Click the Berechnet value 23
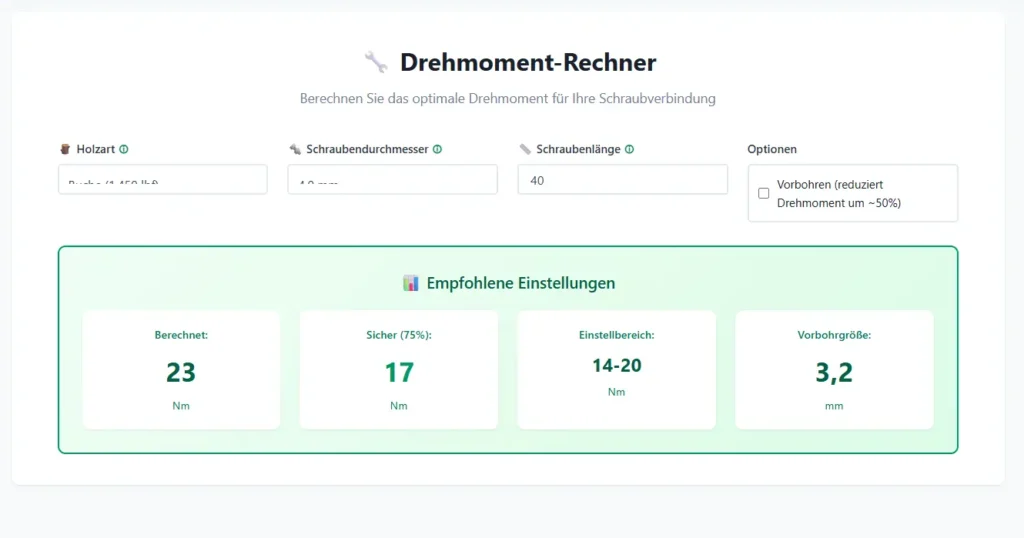The height and width of the screenshot is (538, 1024). click(x=181, y=372)
